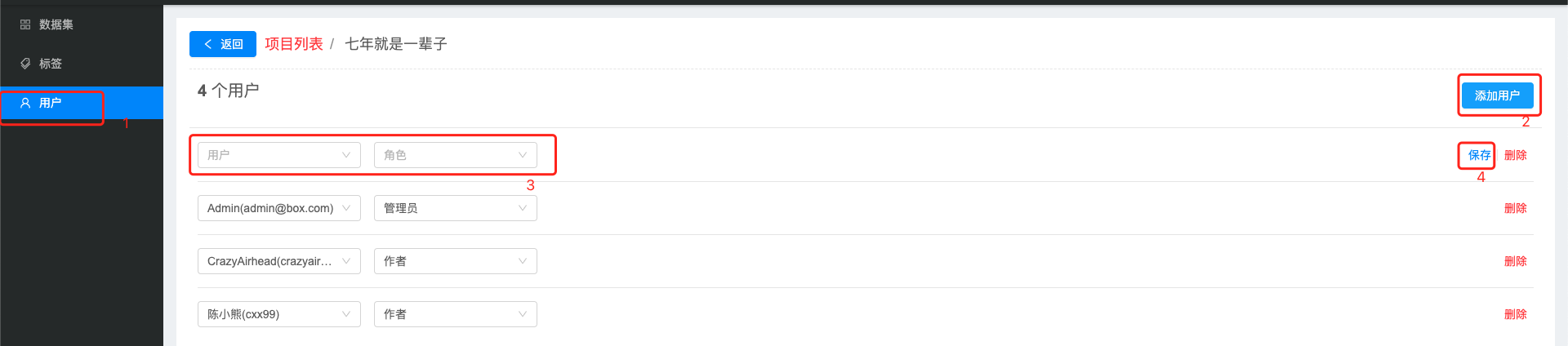This screenshot has height=346, width=1568.
Task: Open the 作者 role dropdown for CrazyAirhead
Action: (455, 261)
